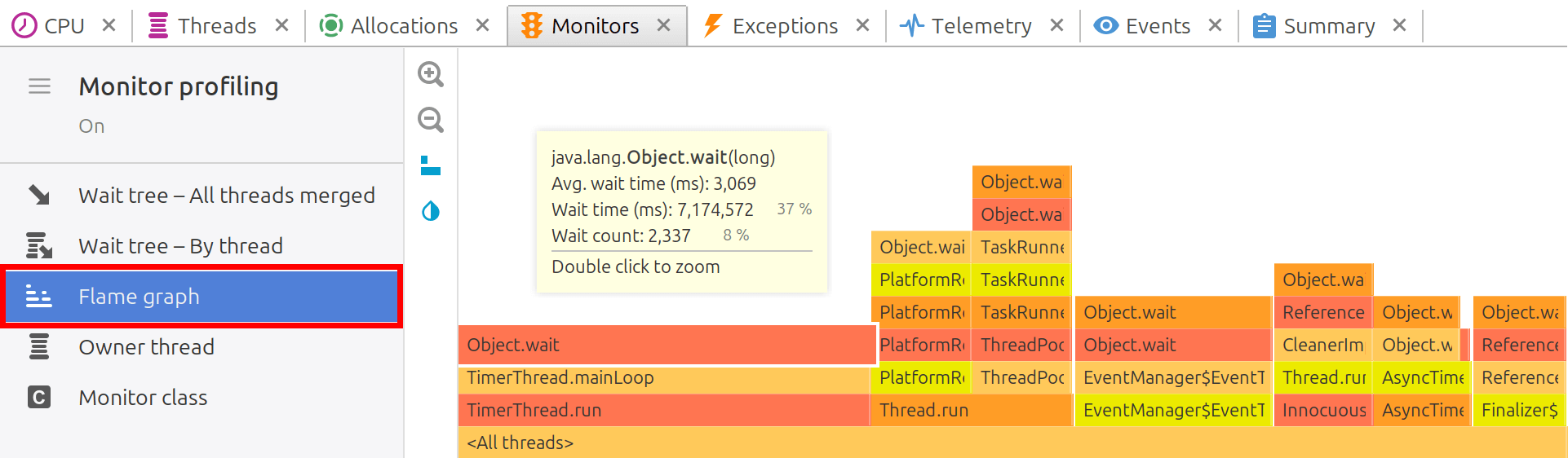1568x458 pixels.
Task: Toggle Monitor profiling On status
Action: (x=91, y=126)
